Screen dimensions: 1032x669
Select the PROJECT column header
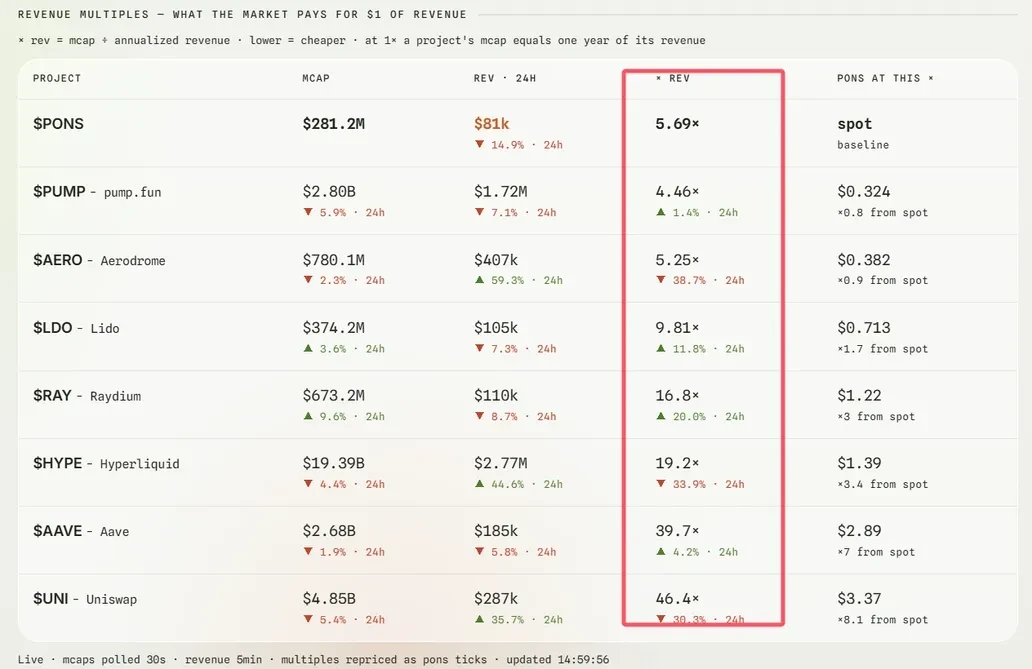(57, 78)
